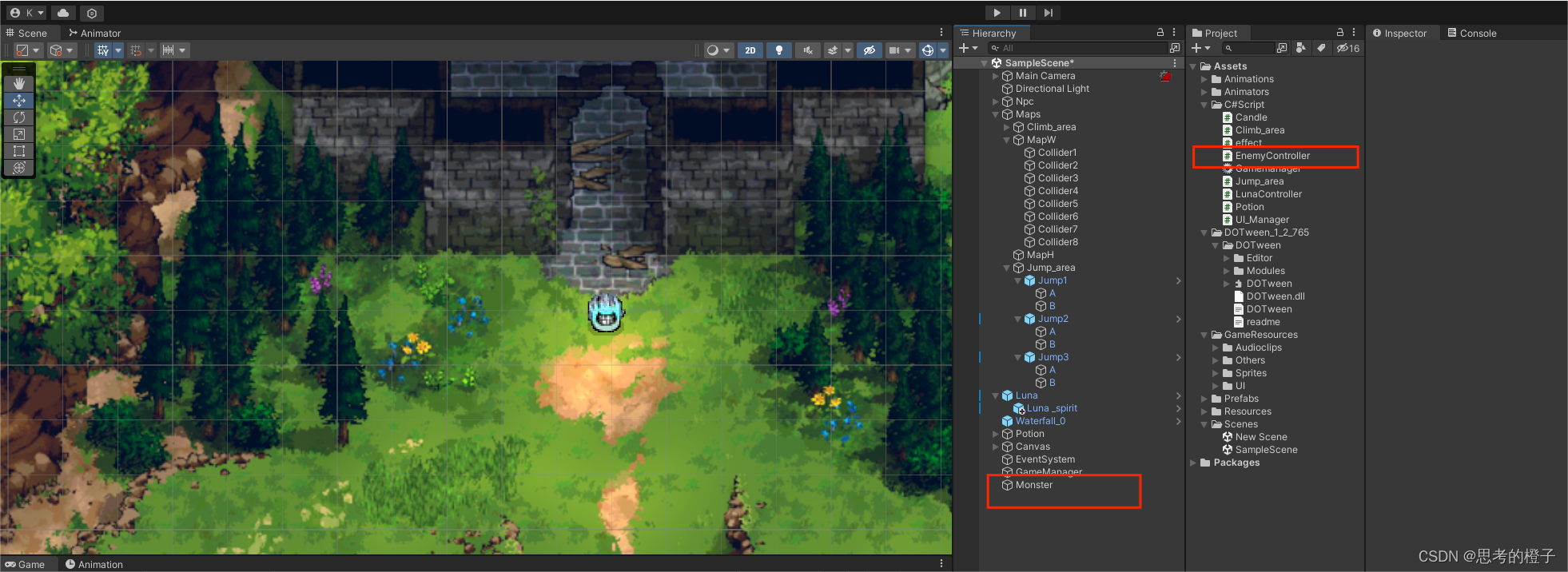Toggle scene effects (skybox/fog) button
1568x572 pixels.
point(833,50)
